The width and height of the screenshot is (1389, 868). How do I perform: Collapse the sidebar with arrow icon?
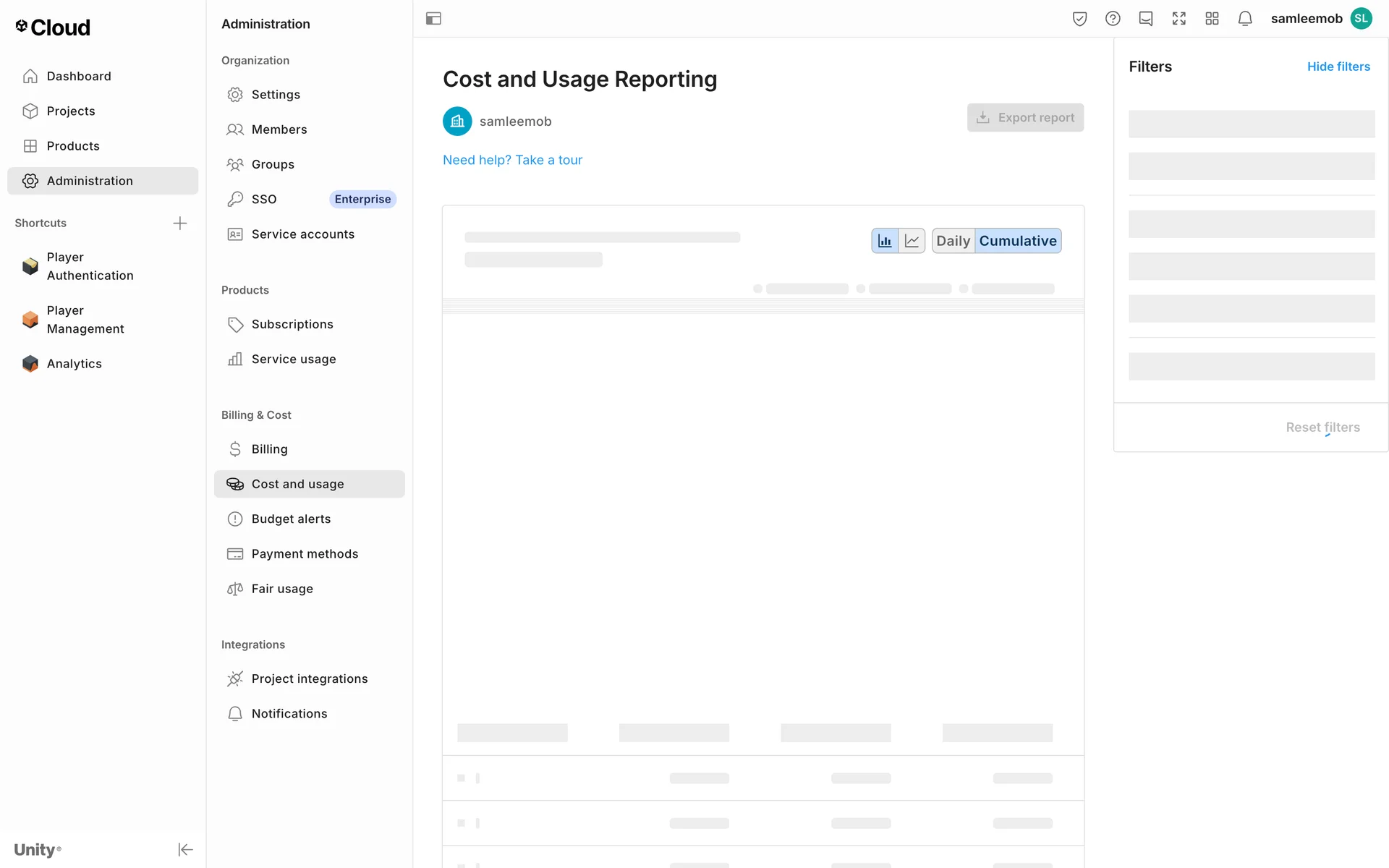pos(185,849)
